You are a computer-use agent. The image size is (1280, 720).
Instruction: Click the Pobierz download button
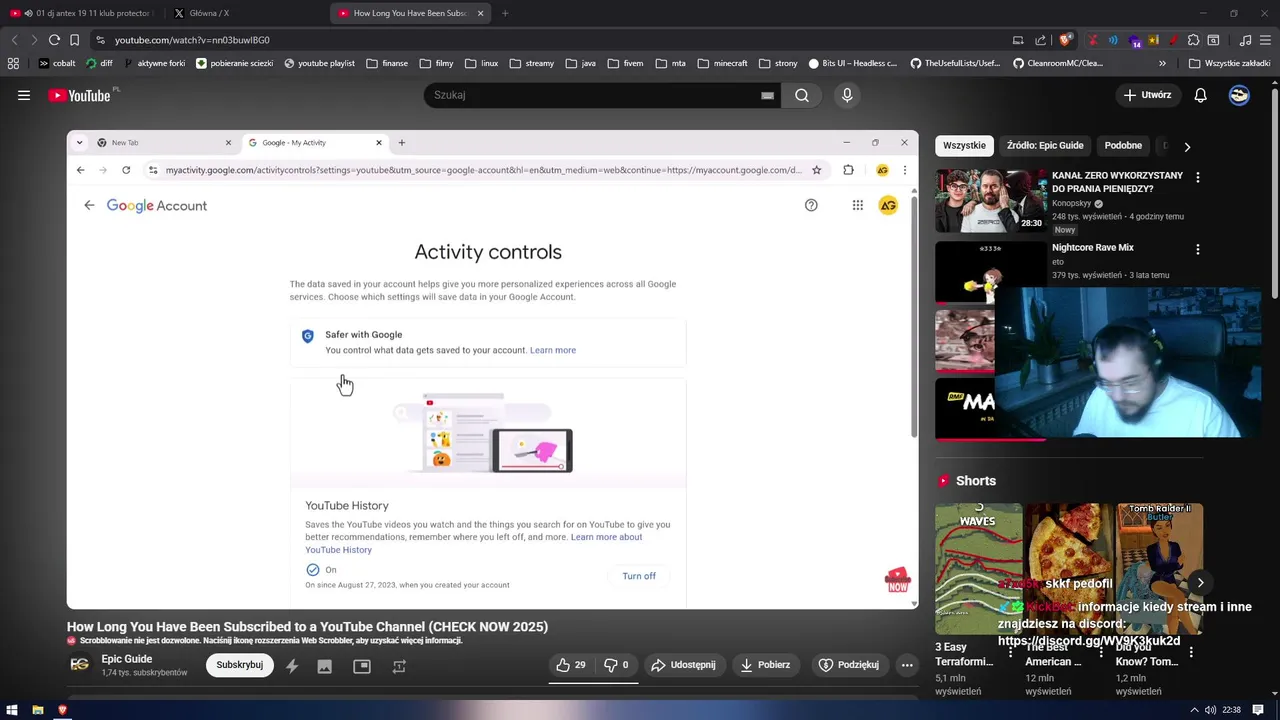[x=765, y=665]
